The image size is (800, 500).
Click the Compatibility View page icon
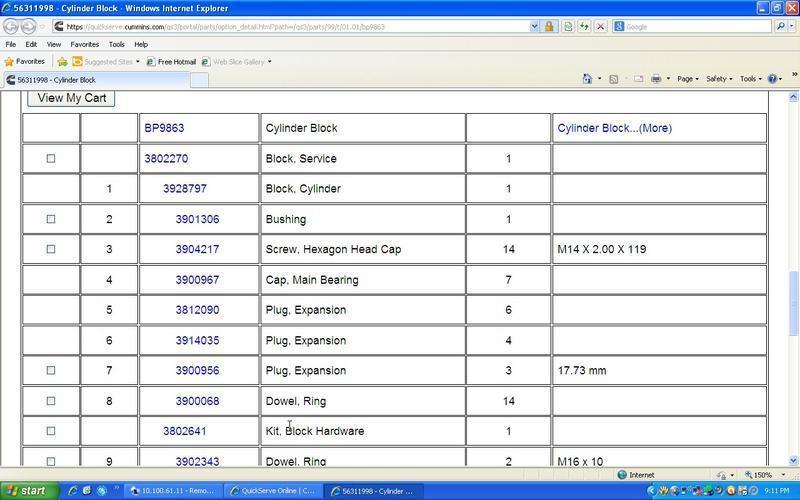568,27
